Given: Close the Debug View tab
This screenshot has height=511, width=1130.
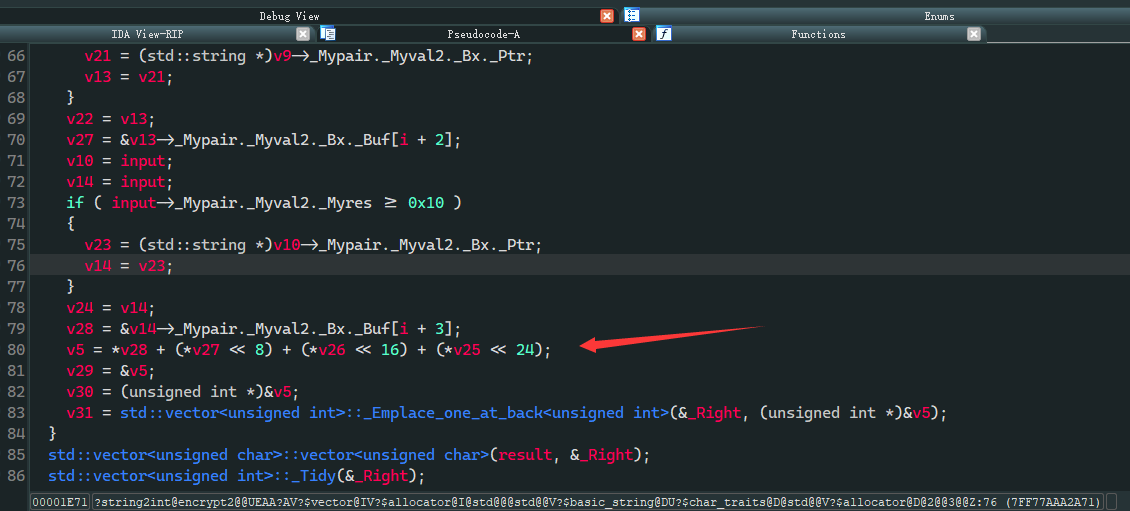Looking at the screenshot, I should click(607, 16).
